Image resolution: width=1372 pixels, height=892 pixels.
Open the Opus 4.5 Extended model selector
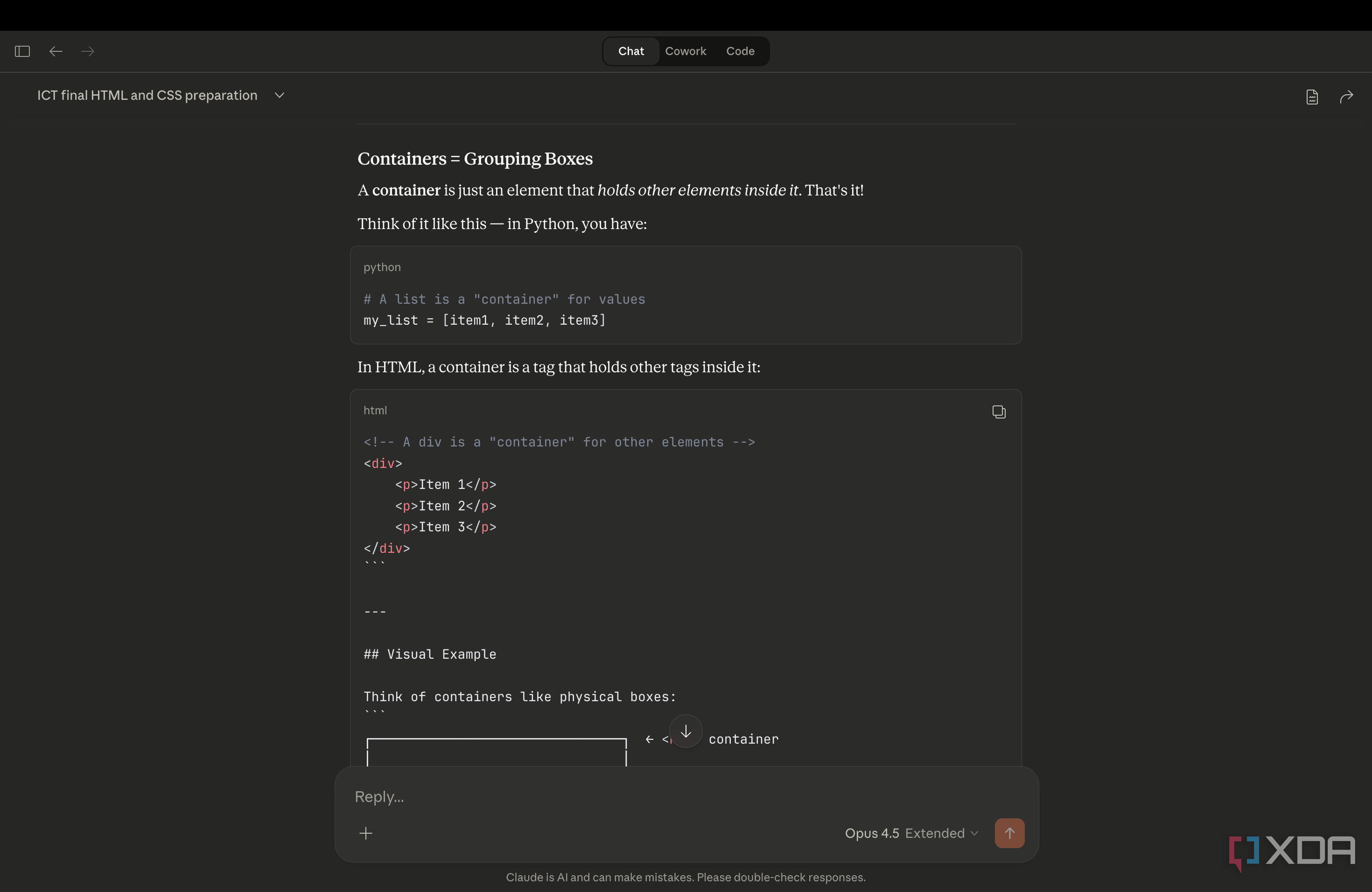pyautogui.click(x=911, y=833)
